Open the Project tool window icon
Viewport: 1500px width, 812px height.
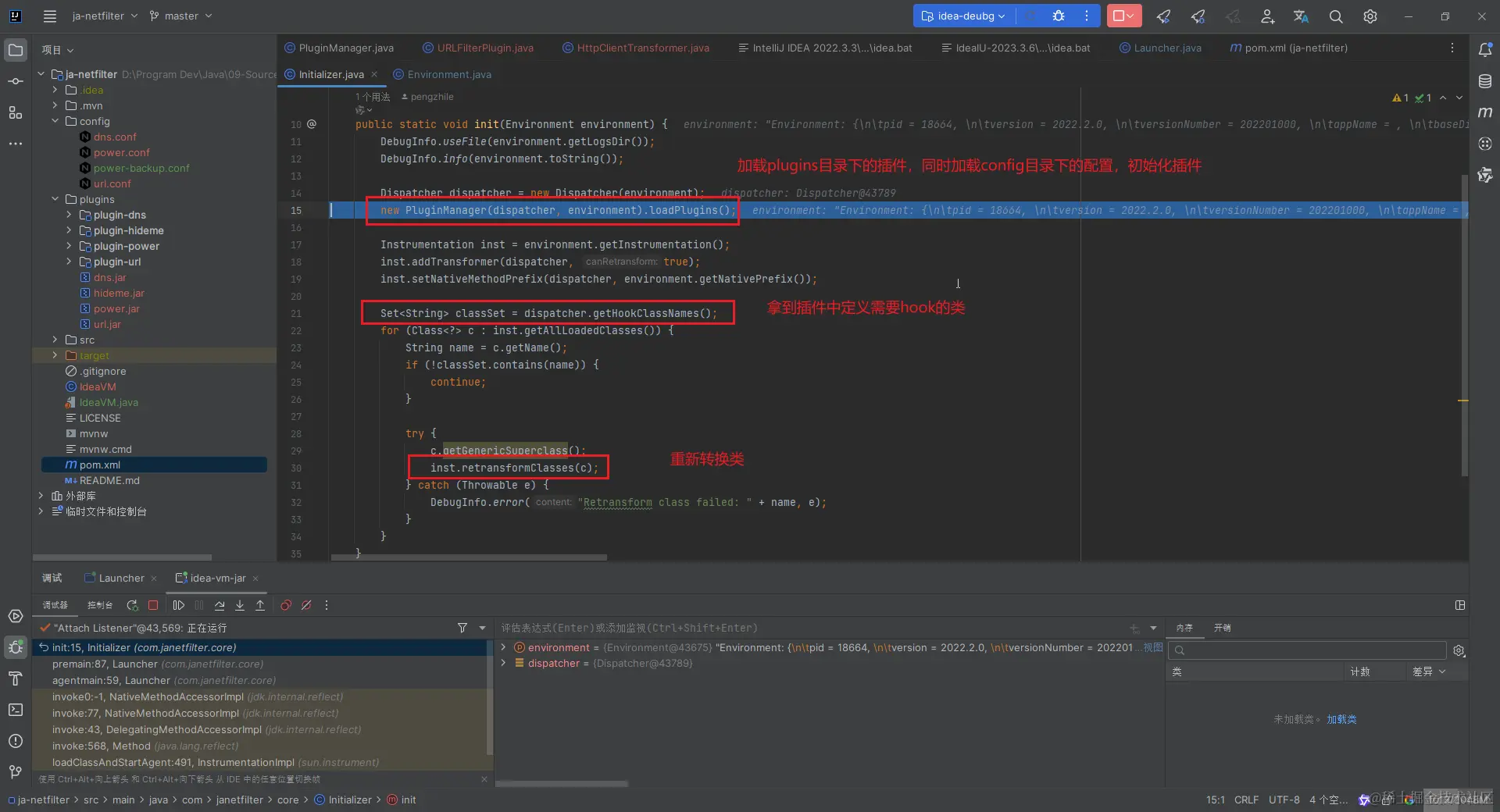pos(16,50)
